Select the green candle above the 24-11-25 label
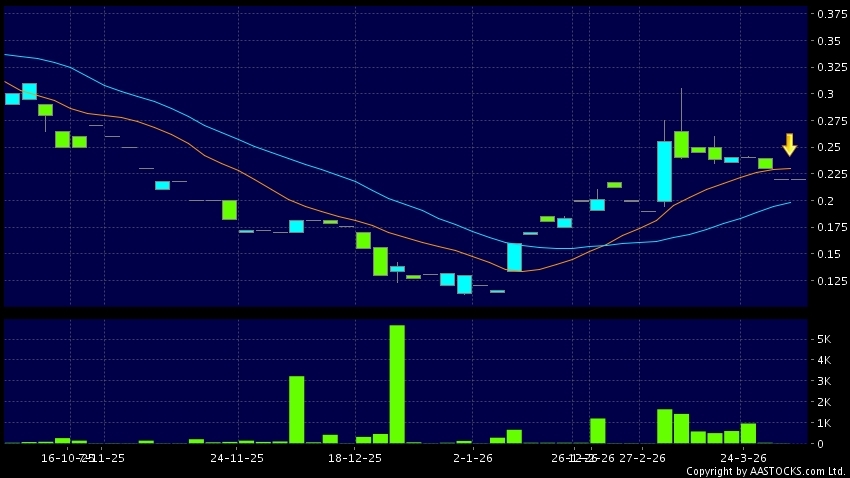 (229, 210)
